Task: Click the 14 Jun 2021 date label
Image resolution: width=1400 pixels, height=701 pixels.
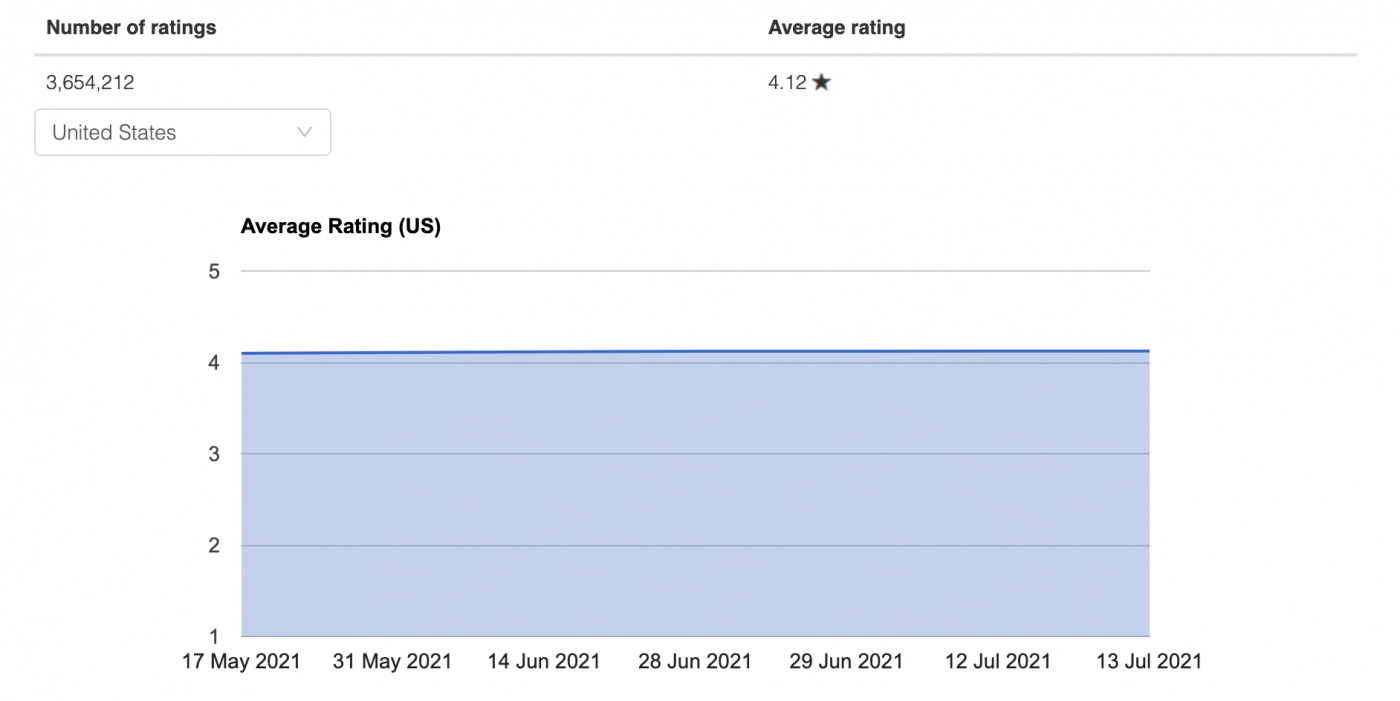Action: click(x=543, y=661)
